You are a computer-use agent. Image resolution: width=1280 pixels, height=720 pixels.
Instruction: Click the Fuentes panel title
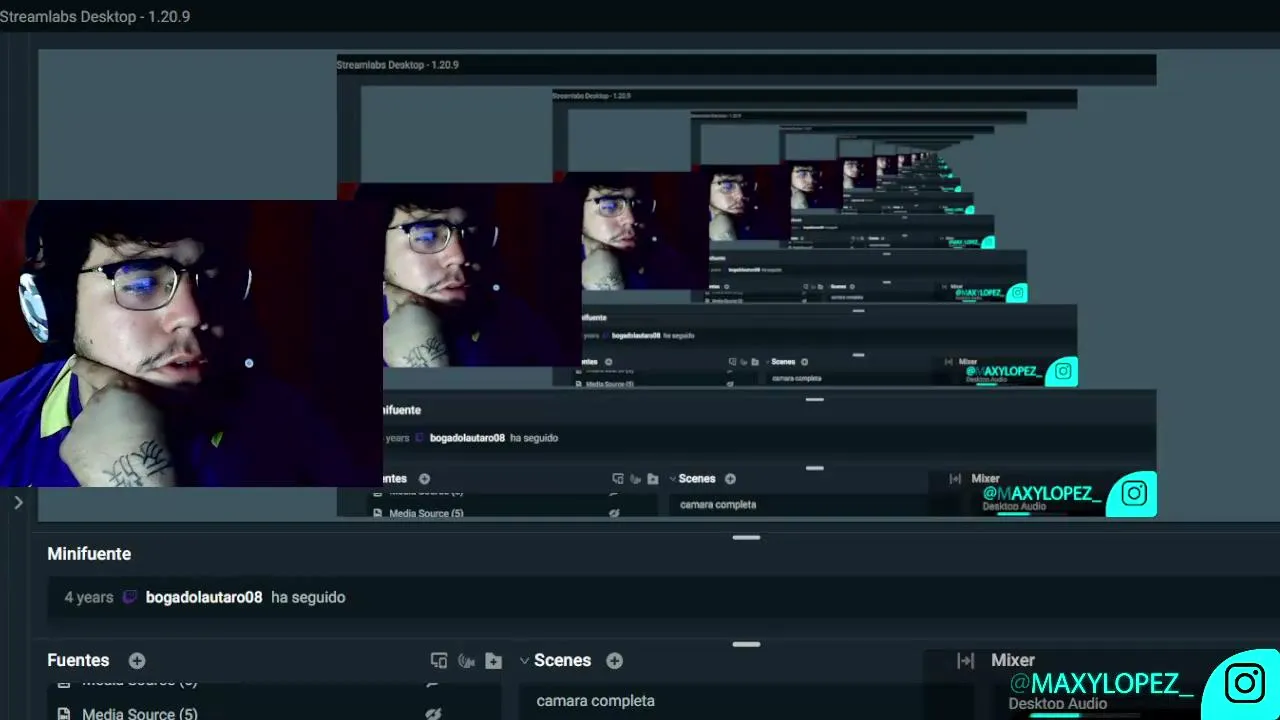pos(78,661)
